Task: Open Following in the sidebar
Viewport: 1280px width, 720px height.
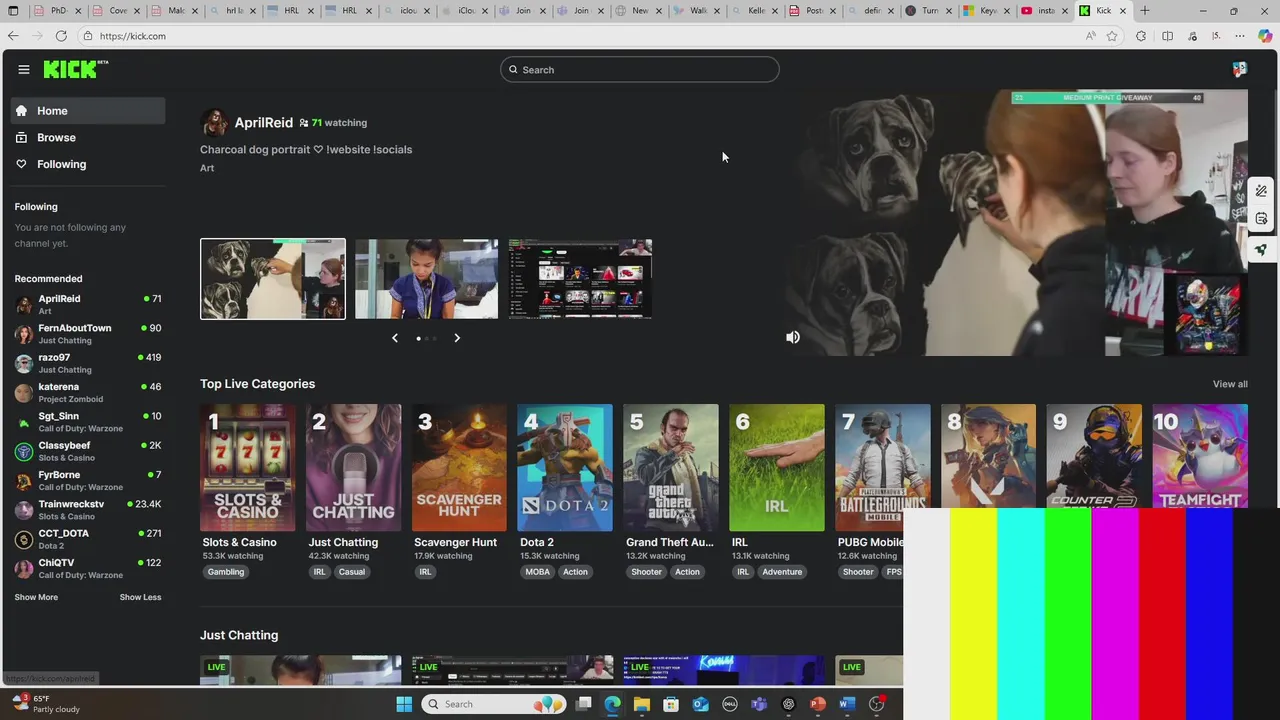Action: pos(88,164)
